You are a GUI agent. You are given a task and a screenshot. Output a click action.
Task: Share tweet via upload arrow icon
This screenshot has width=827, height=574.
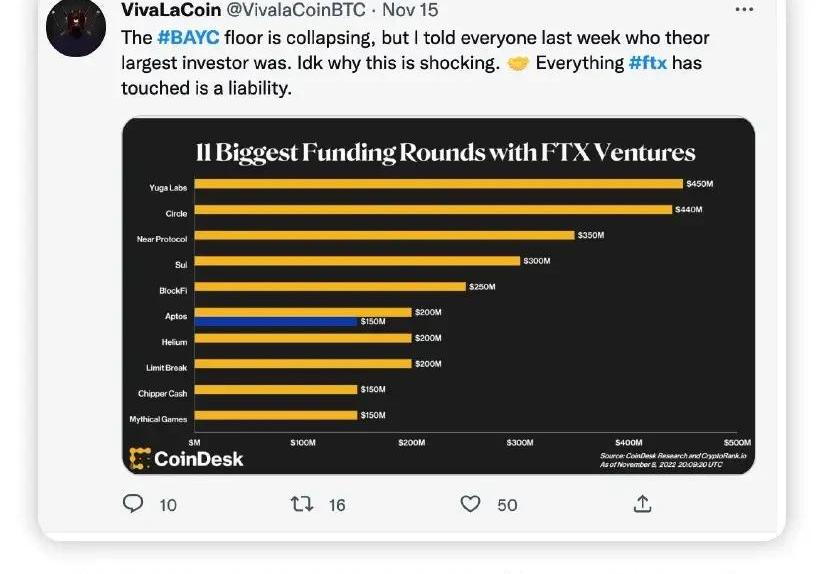point(642,504)
